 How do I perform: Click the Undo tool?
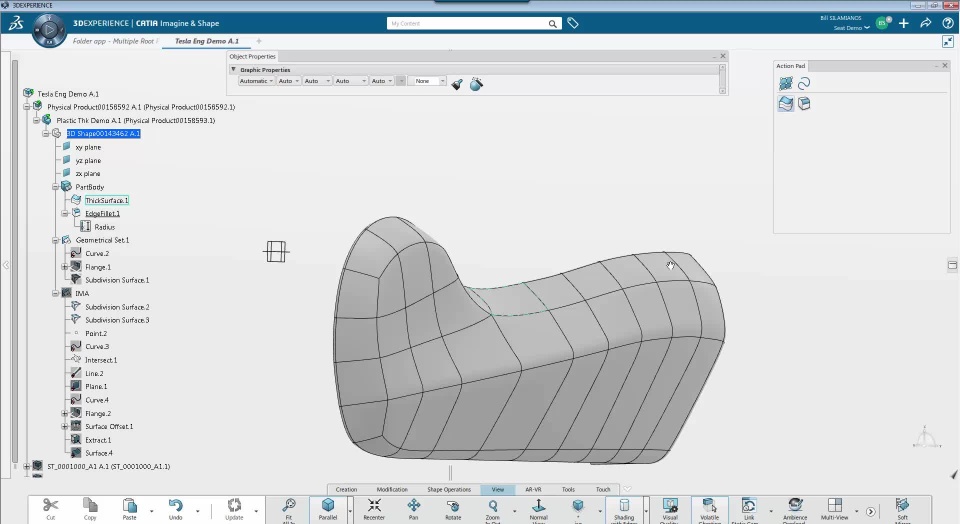coord(175,508)
